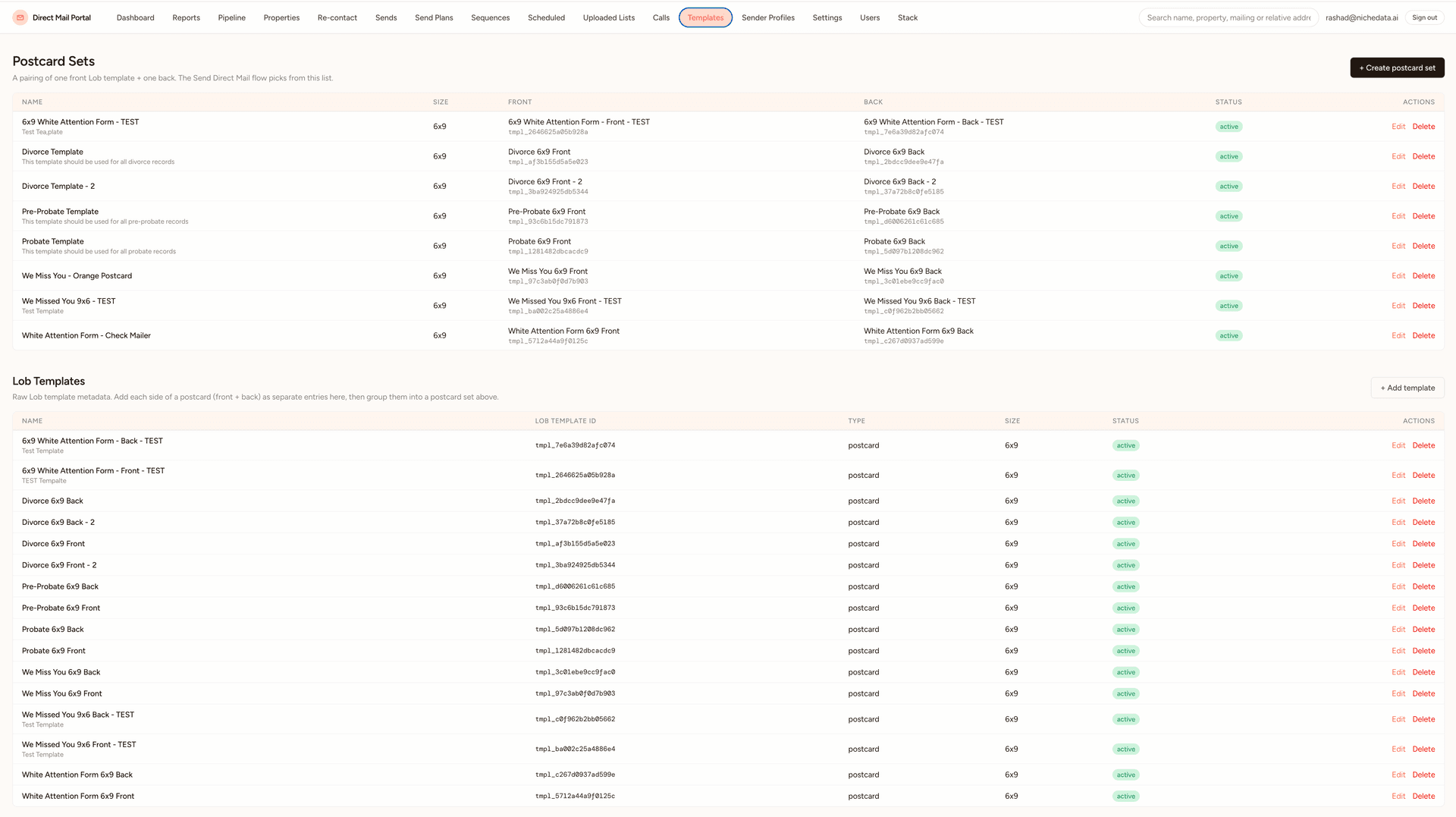Image resolution: width=1456 pixels, height=817 pixels.
Task: Open Sender Profiles
Action: [x=767, y=17]
